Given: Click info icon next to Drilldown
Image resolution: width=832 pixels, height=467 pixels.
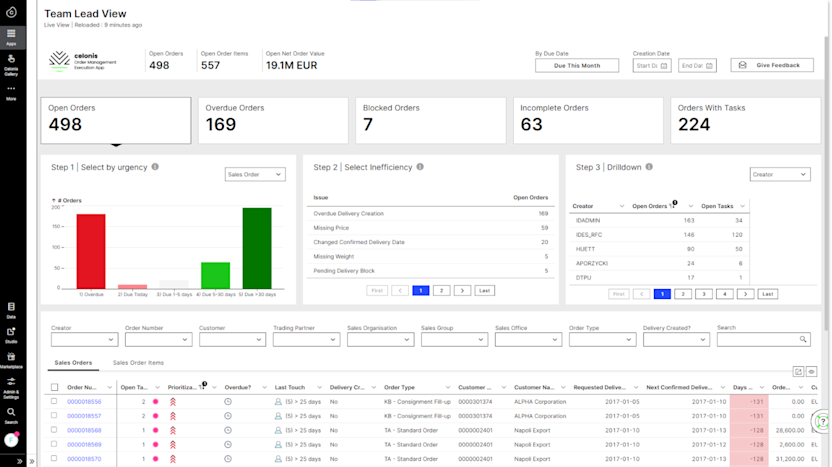Looking at the screenshot, I should click(x=649, y=167).
